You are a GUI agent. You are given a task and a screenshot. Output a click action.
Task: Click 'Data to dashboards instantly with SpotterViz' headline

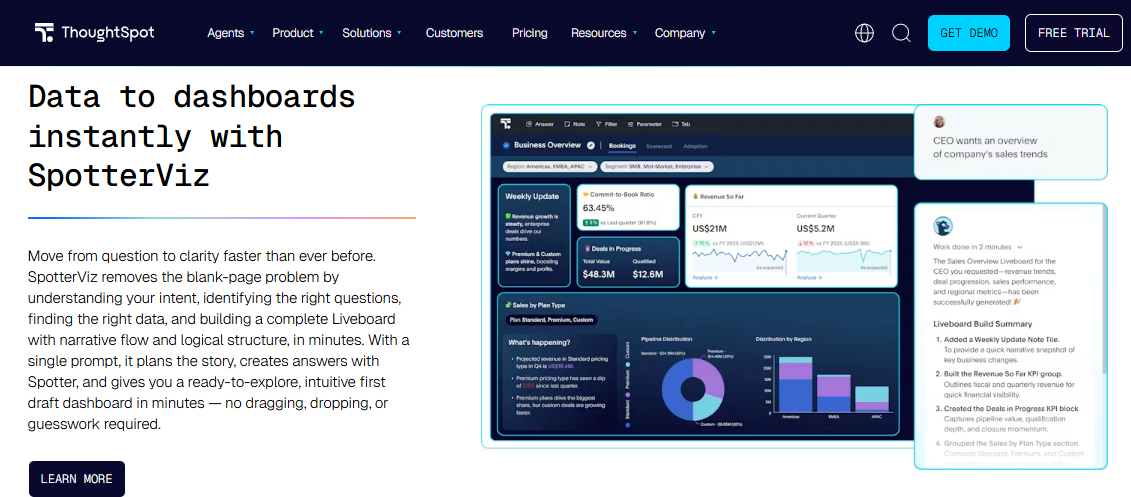click(192, 135)
